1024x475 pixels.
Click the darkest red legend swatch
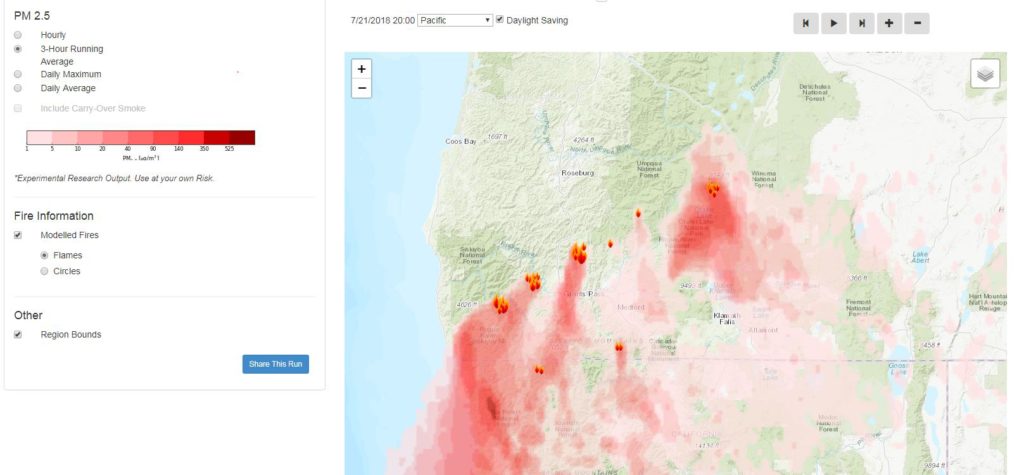[x=242, y=138]
